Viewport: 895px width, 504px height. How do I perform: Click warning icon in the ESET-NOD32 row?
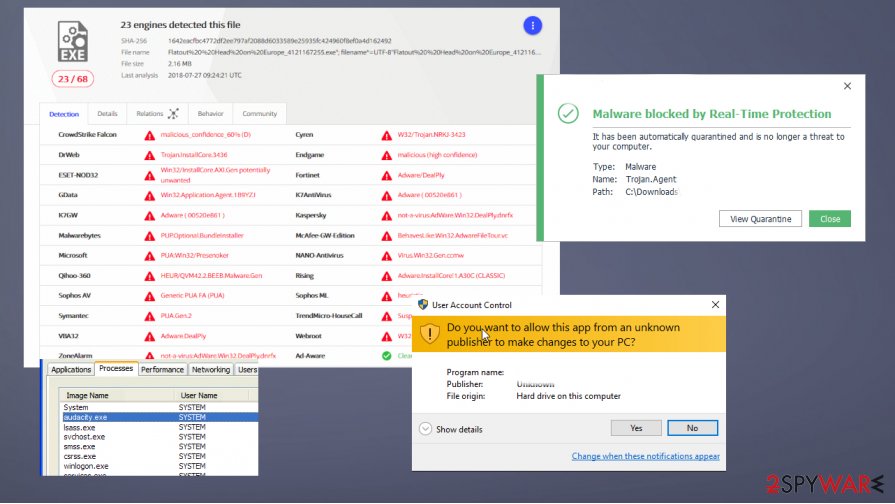(x=150, y=176)
